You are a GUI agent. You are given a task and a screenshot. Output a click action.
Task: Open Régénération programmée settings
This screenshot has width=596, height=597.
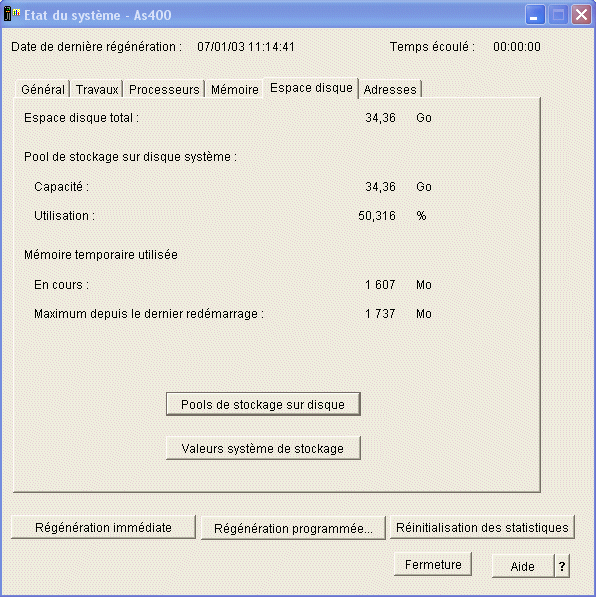[293, 528]
